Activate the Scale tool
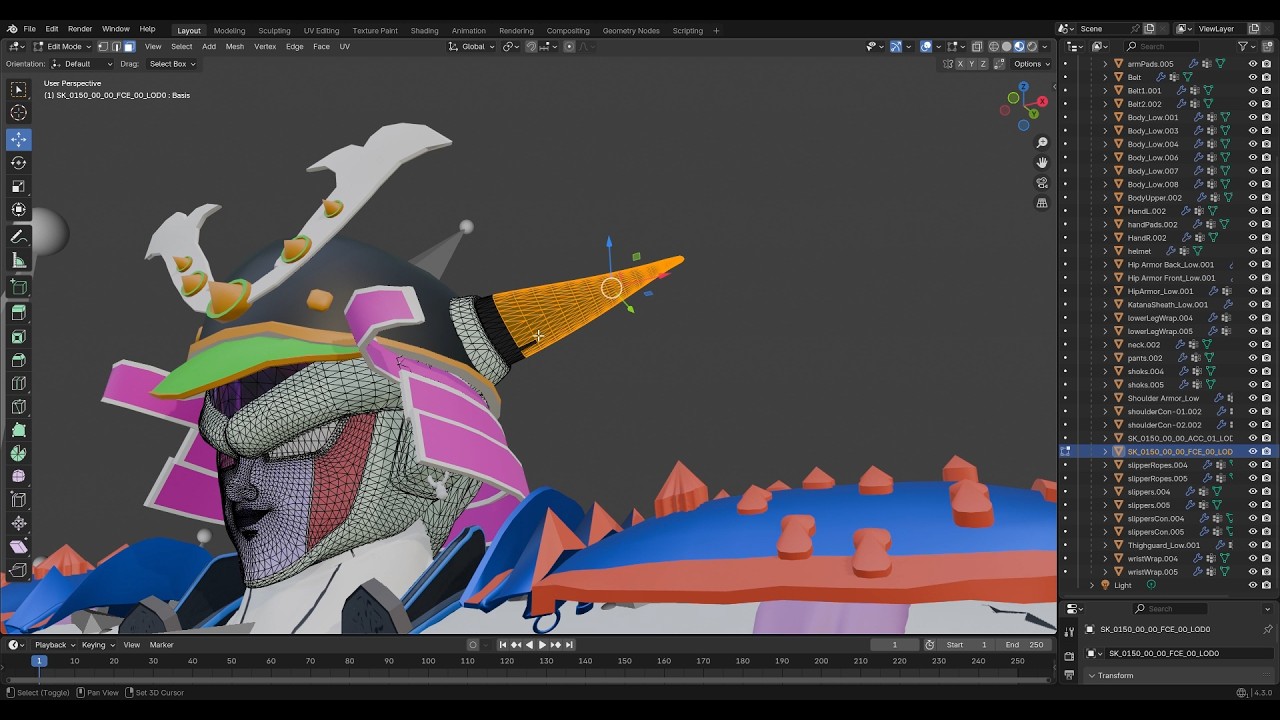Screen dimensions: 1280x720 (x=18, y=186)
